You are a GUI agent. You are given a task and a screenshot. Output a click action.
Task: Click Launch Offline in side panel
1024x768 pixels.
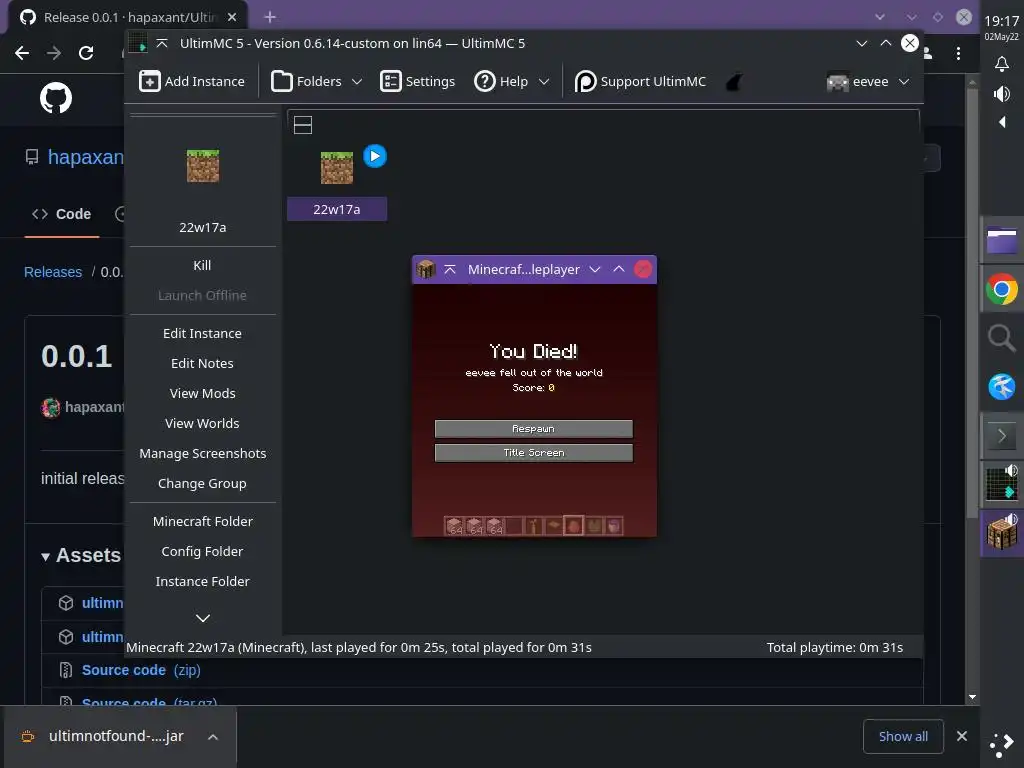pos(202,295)
